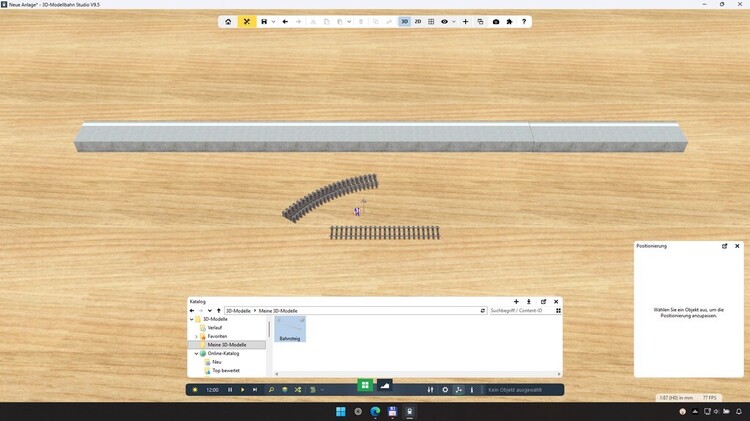Paste with the clipboard icon

pyautogui.click(x=340, y=22)
